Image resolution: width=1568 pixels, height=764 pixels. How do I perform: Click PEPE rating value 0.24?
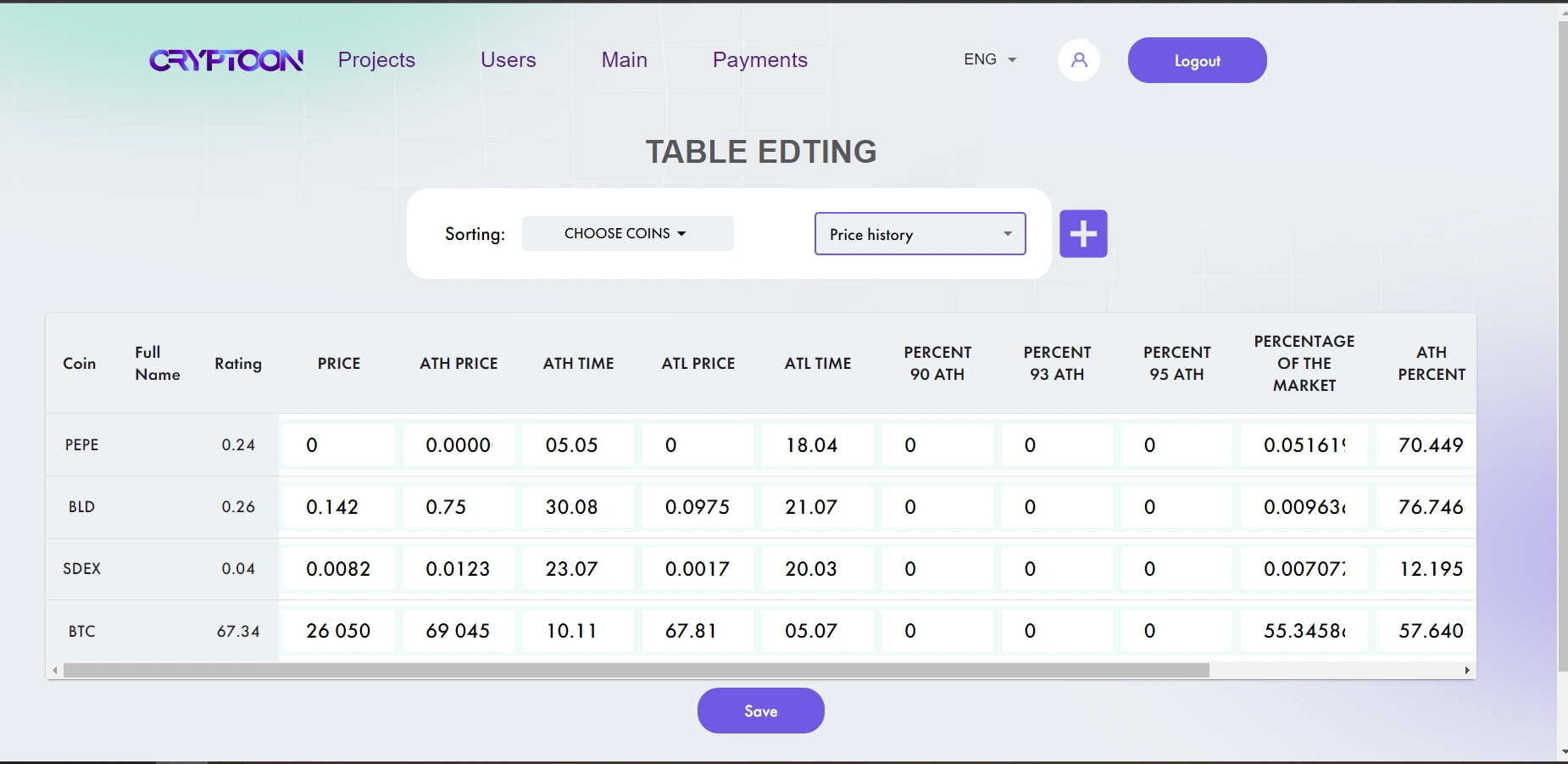(x=238, y=445)
